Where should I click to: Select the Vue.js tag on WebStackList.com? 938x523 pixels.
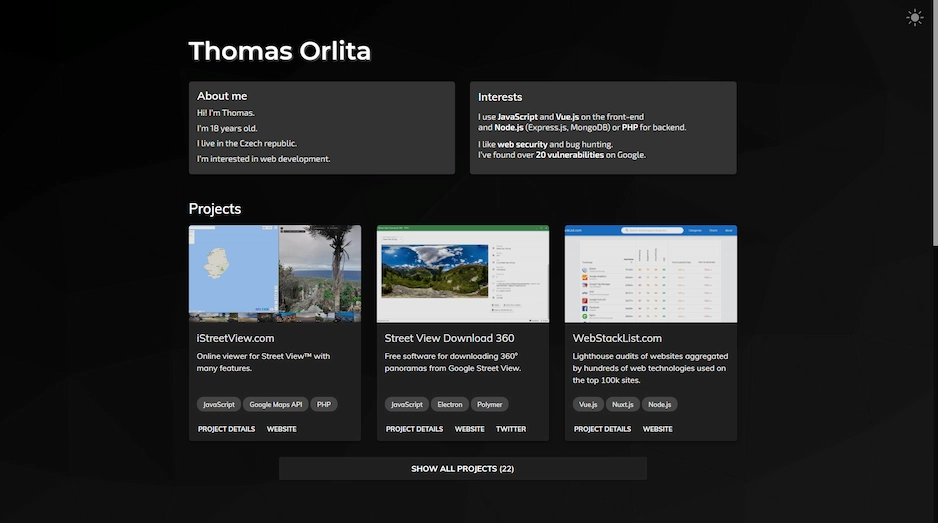coord(588,405)
